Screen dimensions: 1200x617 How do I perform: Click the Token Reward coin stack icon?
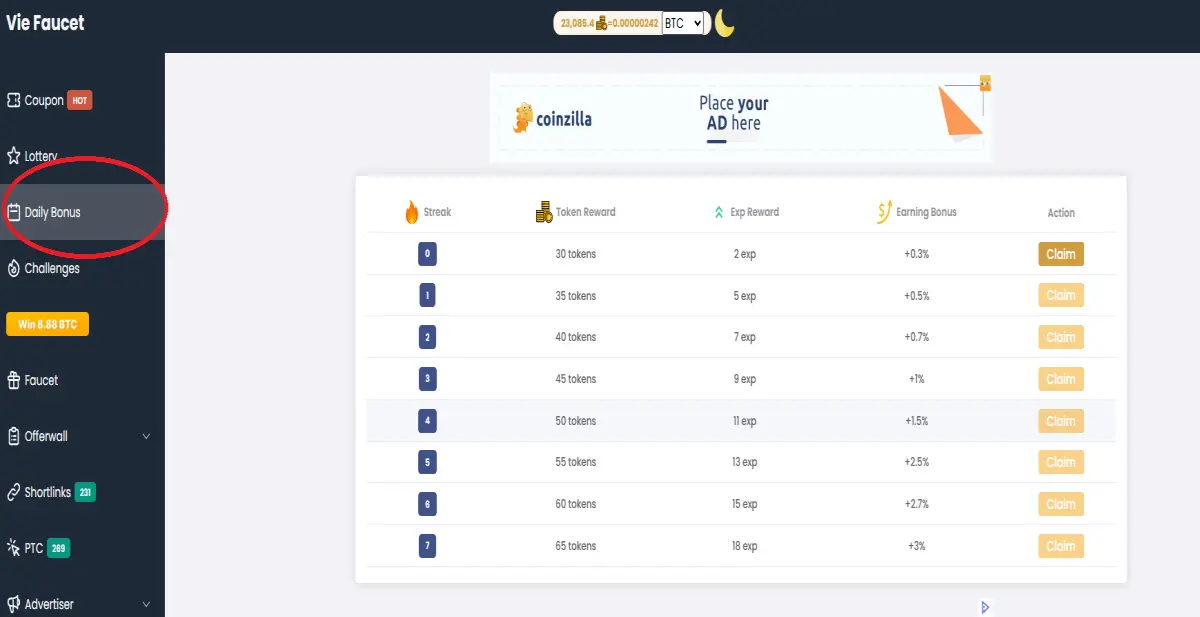(x=544, y=212)
